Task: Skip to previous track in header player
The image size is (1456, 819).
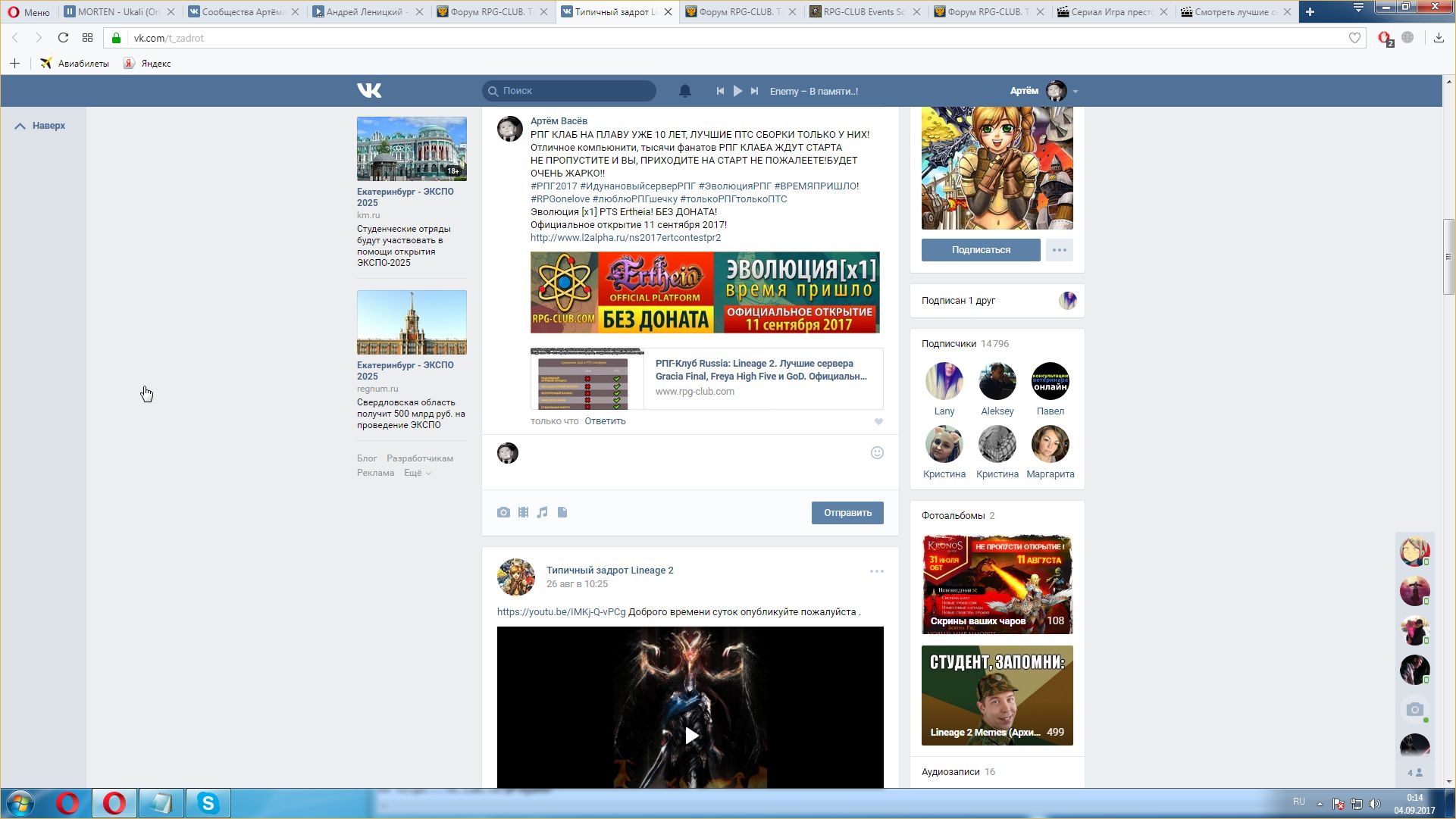Action: [x=720, y=91]
